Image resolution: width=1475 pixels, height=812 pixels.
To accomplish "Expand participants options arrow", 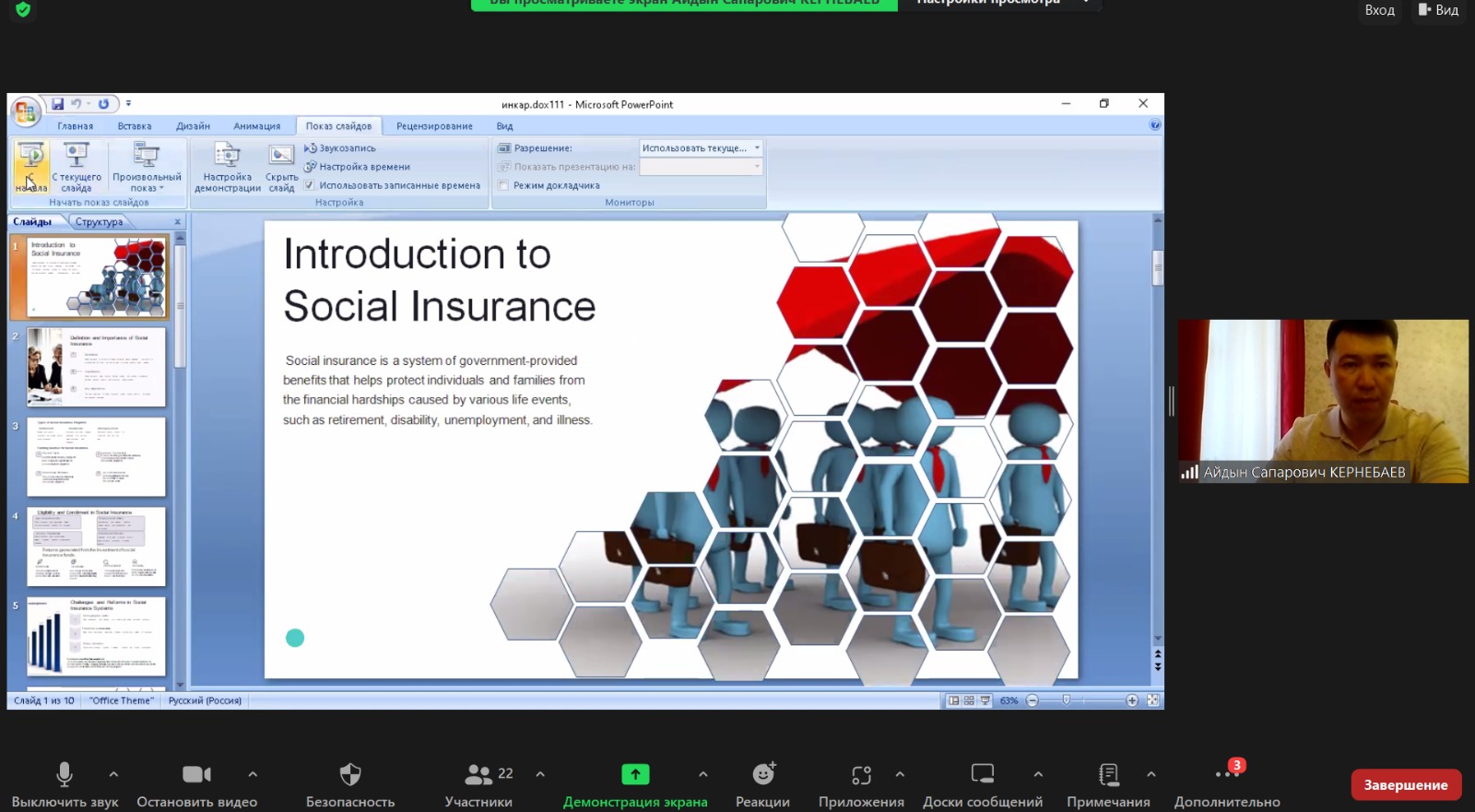I will coord(540,774).
